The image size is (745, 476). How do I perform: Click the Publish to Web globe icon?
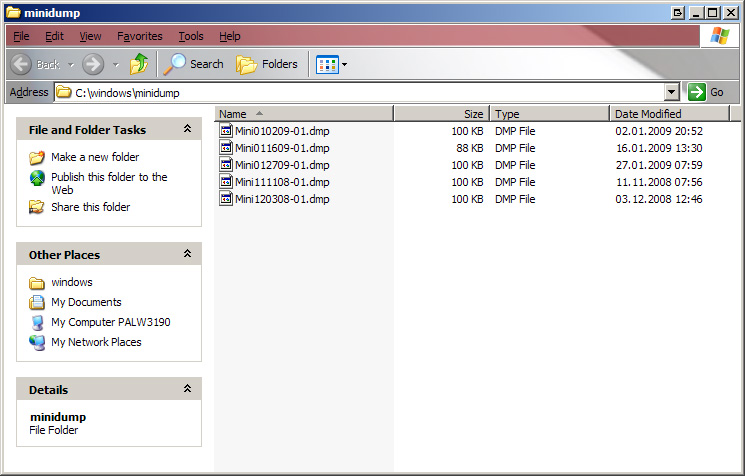pyautogui.click(x=37, y=178)
